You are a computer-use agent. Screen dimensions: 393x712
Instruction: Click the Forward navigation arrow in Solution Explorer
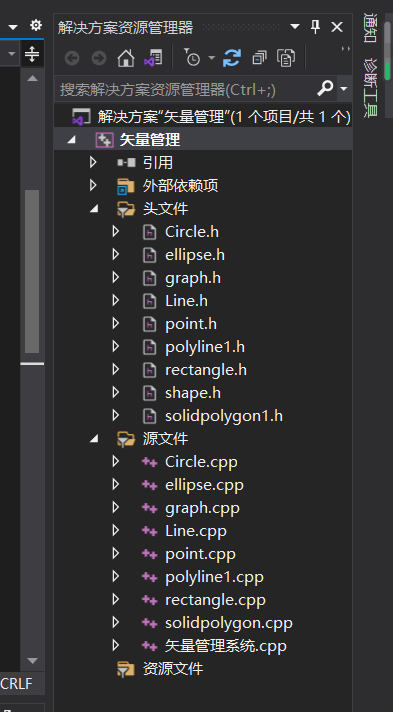click(99, 58)
